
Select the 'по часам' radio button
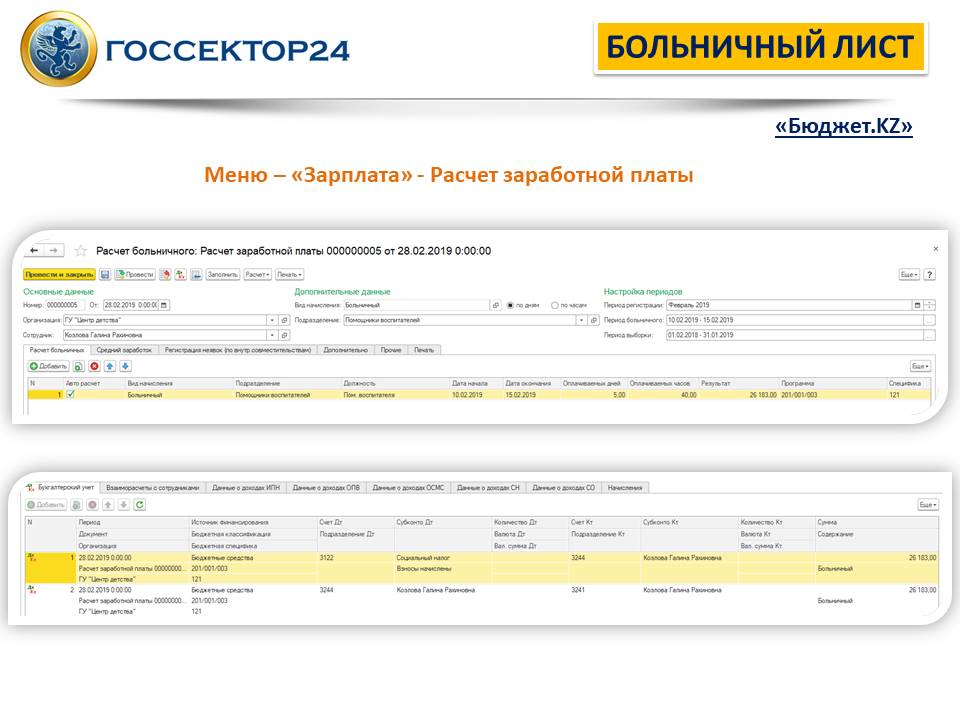(x=555, y=305)
